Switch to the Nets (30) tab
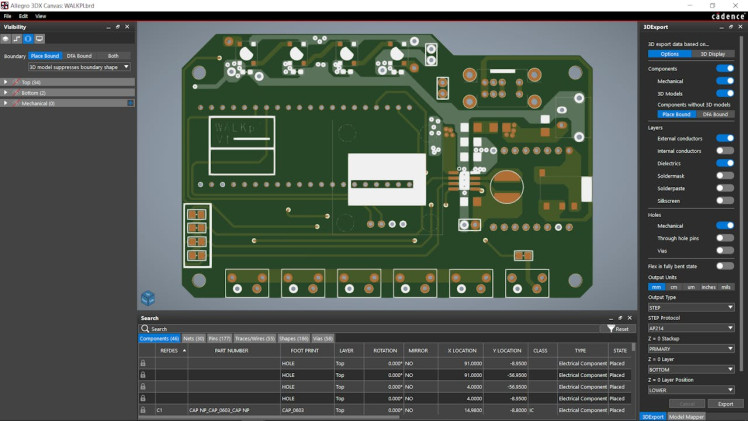This screenshot has width=748, height=421. pos(193,339)
